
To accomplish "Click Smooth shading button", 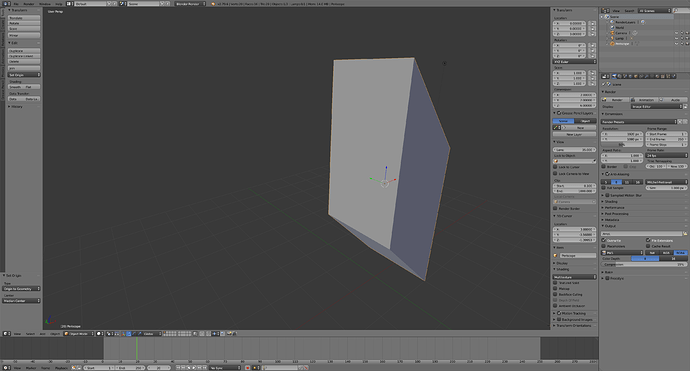I will [16, 87].
